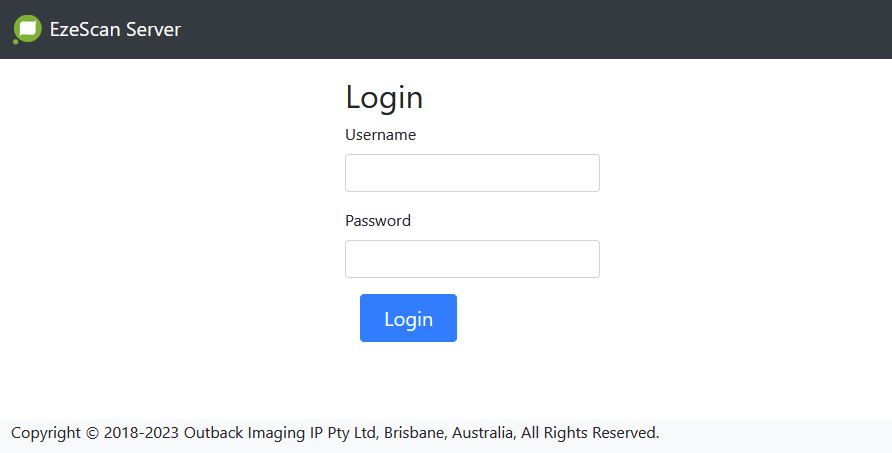Click empty area of dark header bar

pyautogui.click(x=535, y=29)
